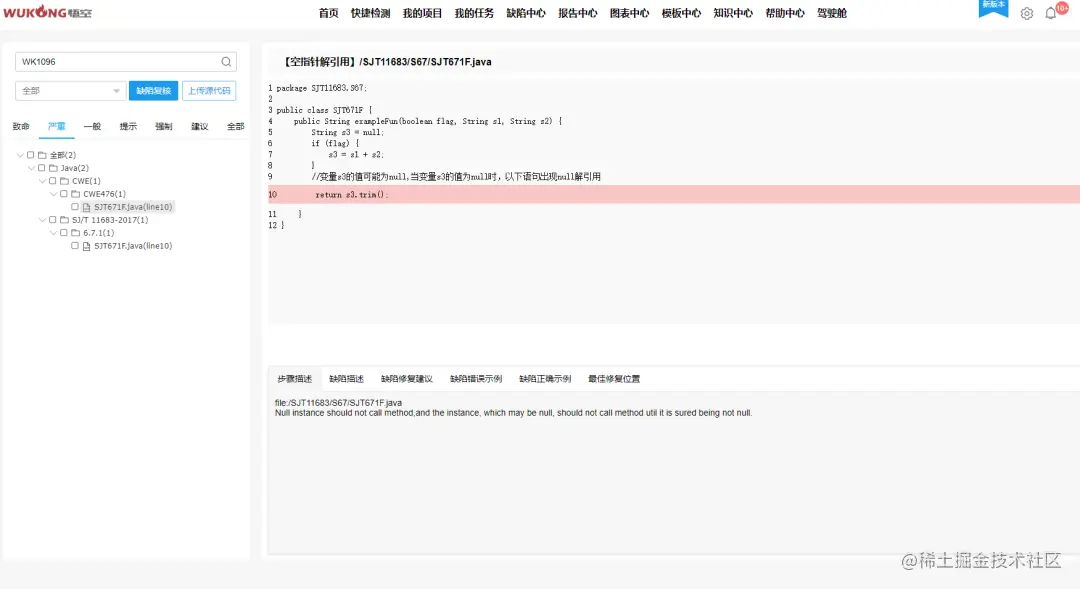
Task: Click the search magnifier icon in WK1096 field
Action: (x=226, y=62)
